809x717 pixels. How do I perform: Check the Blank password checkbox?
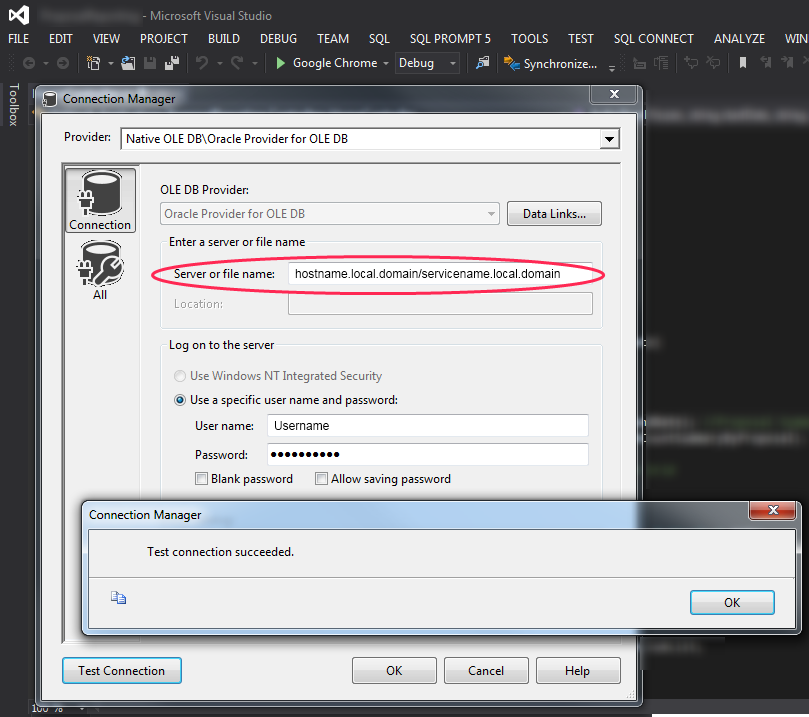tap(201, 479)
